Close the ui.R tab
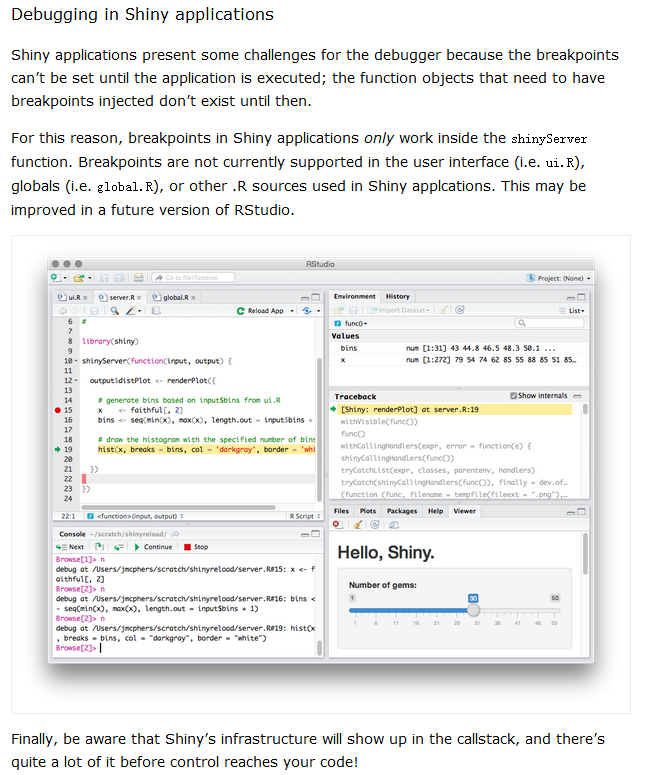The height and width of the screenshot is (775, 666). click(x=85, y=298)
